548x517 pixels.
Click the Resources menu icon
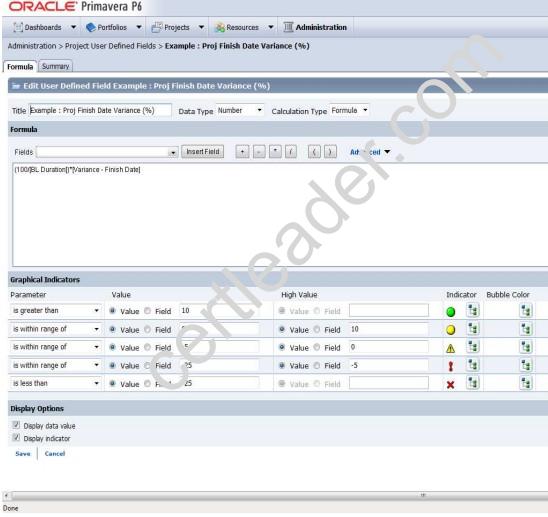[x=220, y=27]
